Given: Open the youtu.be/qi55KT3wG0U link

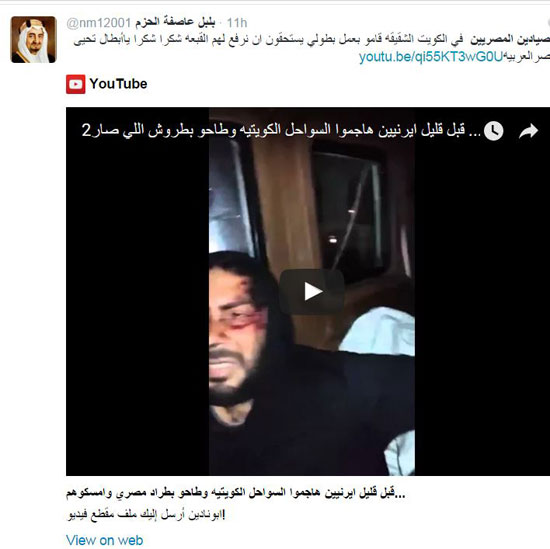Looking at the screenshot, I should [x=431, y=56].
